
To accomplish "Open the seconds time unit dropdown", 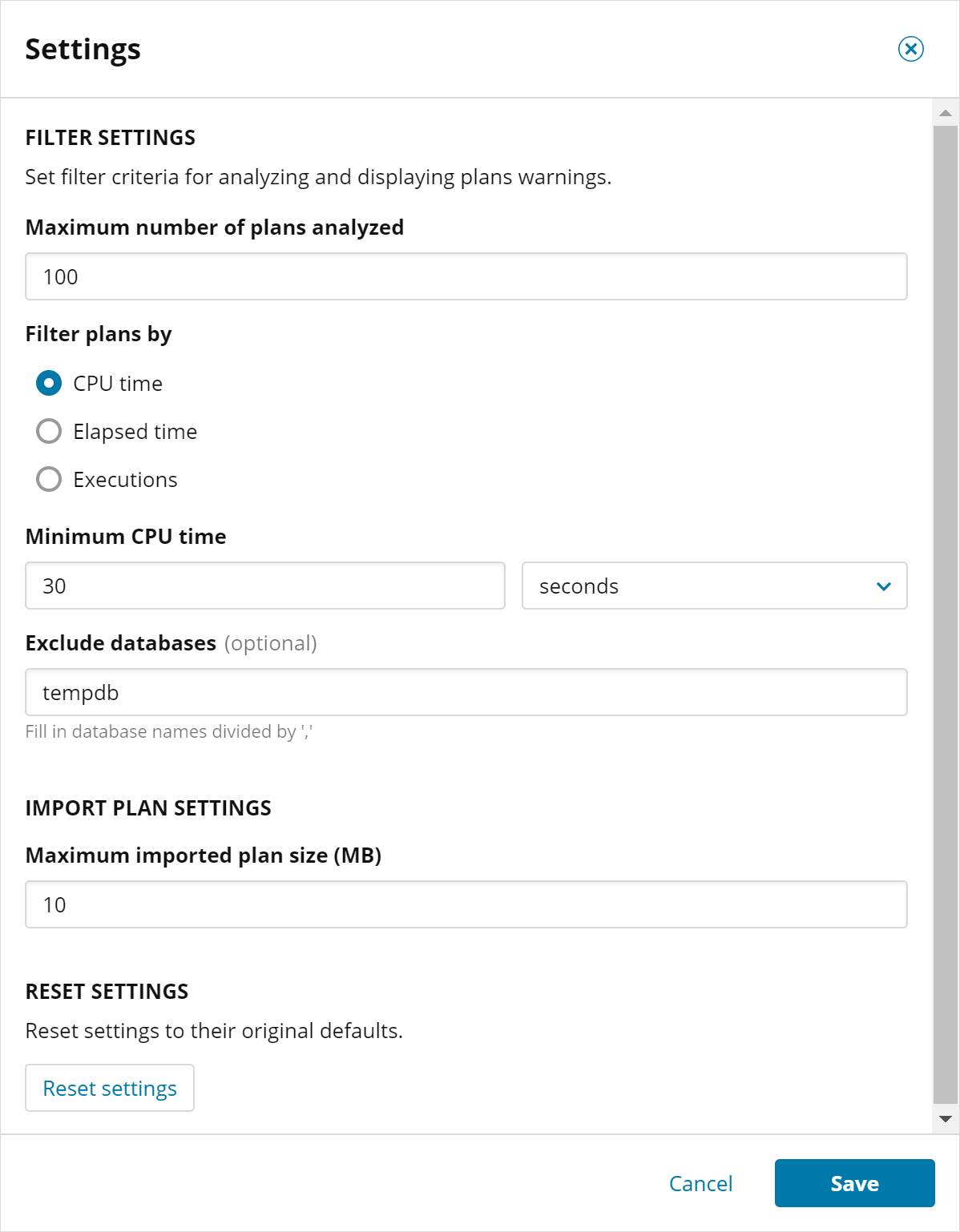I will pos(713,586).
